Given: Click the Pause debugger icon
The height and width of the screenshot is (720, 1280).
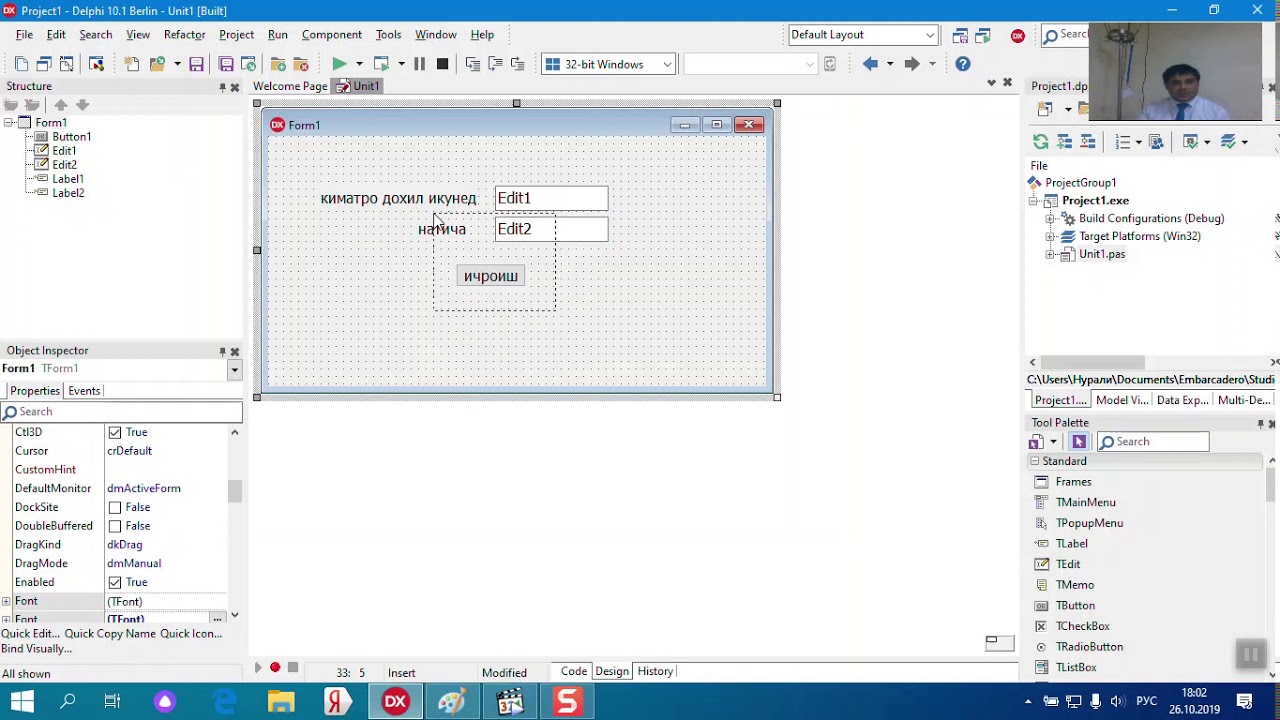Looking at the screenshot, I should (419, 64).
